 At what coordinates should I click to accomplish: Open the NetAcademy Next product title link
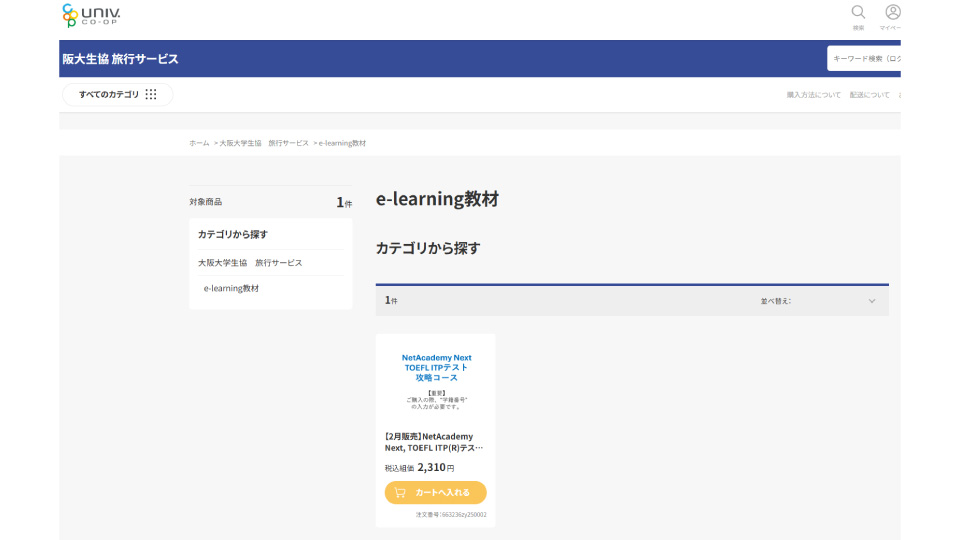coord(434,442)
